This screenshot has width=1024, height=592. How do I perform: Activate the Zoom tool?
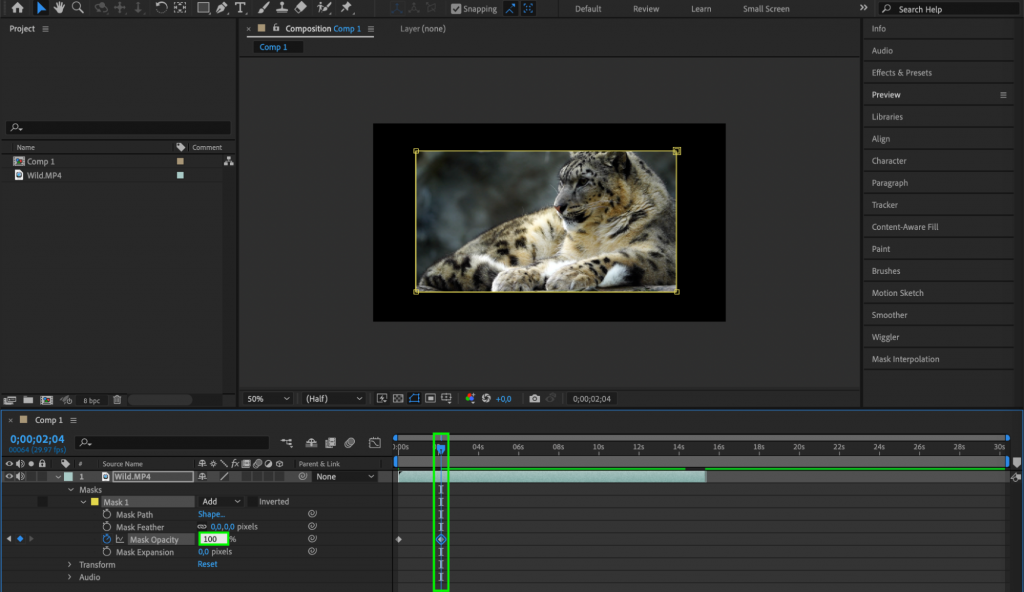point(79,8)
